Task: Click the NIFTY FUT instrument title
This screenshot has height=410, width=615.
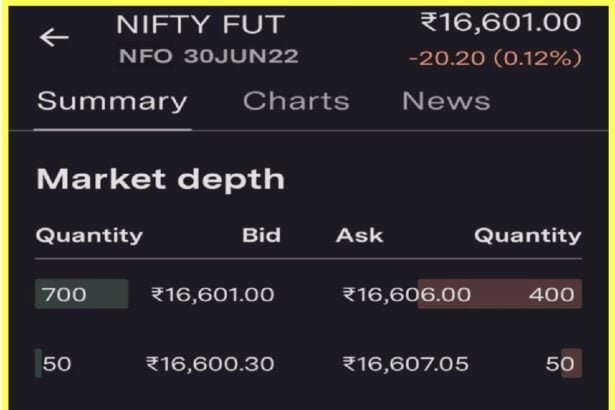Action: pyautogui.click(x=200, y=25)
